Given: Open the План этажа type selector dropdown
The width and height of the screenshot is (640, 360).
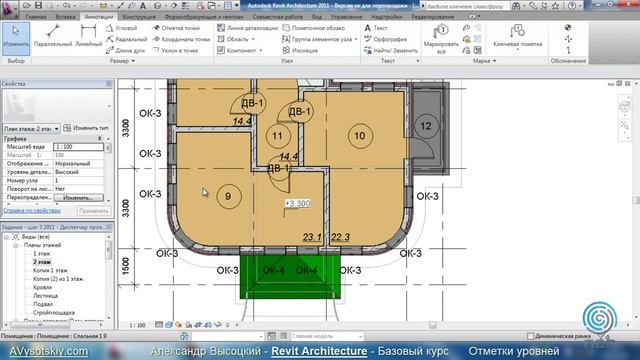Looking at the screenshot, I should click(56, 129).
